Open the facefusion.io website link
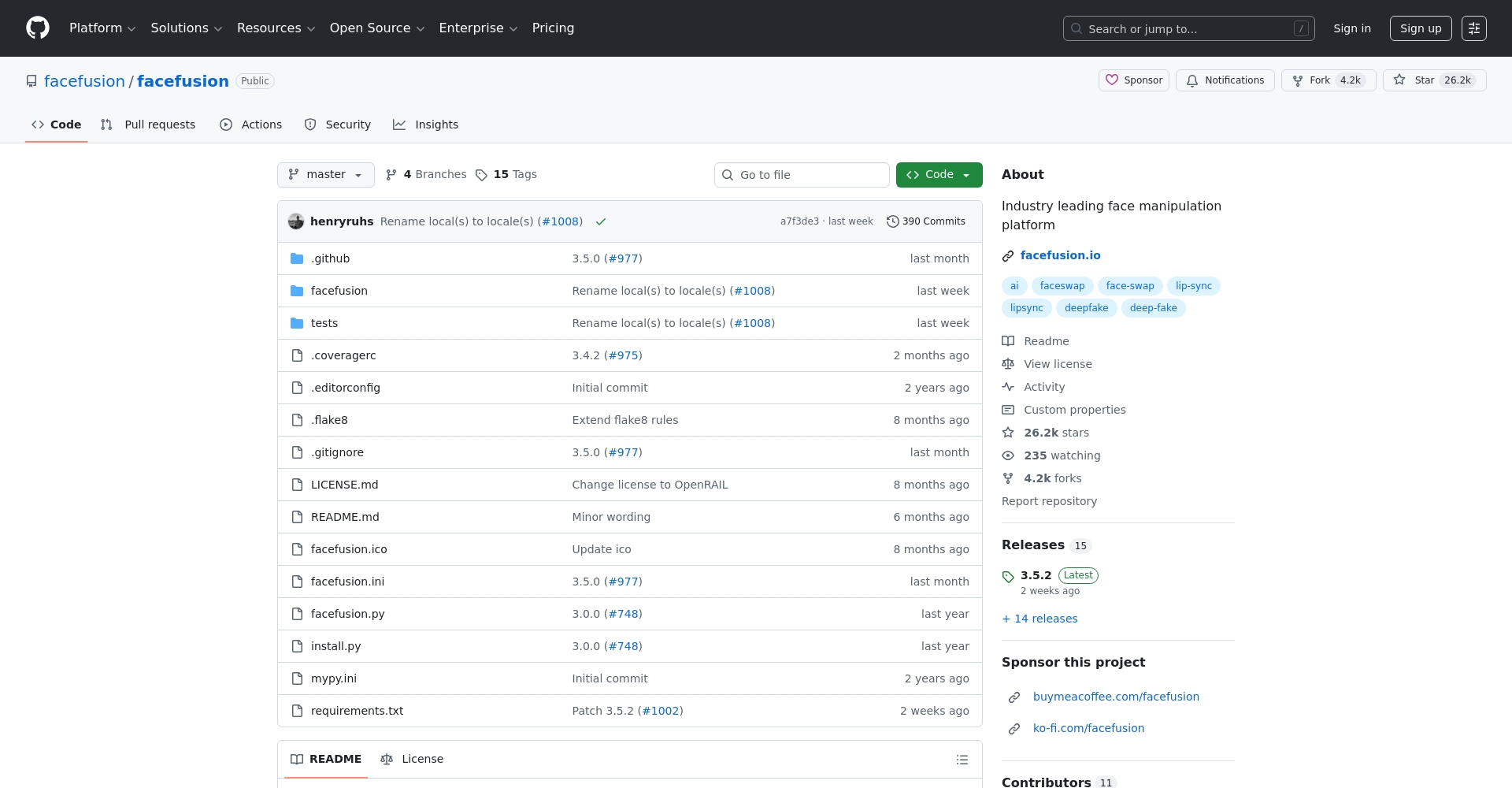The image size is (1512, 788). tap(1060, 255)
